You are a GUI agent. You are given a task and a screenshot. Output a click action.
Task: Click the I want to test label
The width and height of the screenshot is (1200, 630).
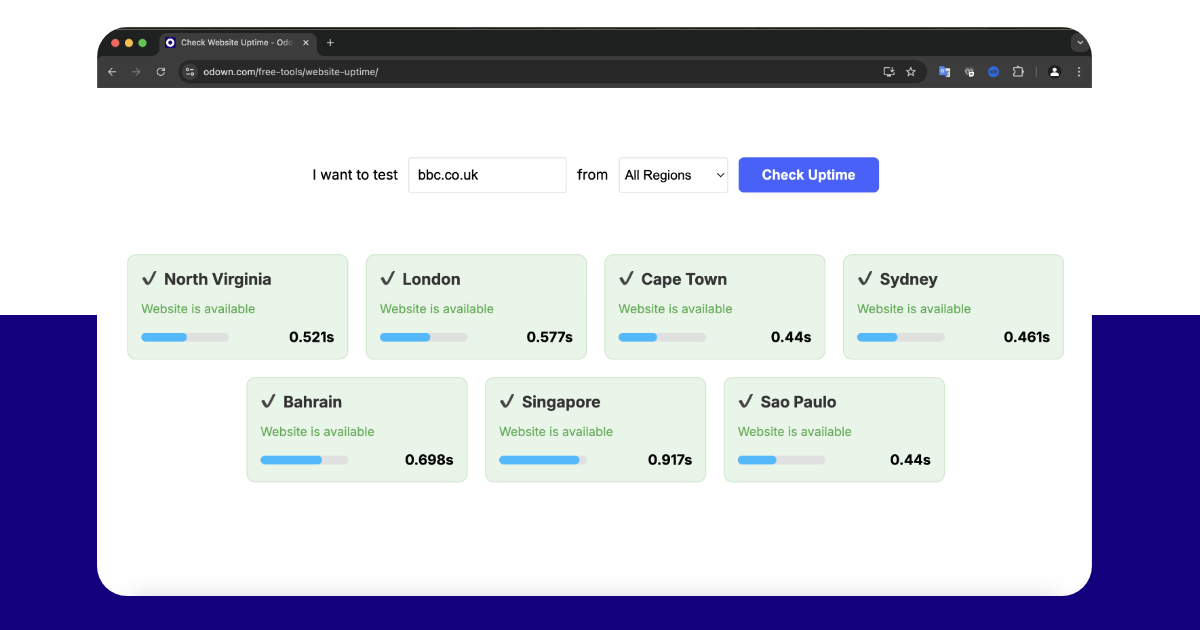click(355, 175)
